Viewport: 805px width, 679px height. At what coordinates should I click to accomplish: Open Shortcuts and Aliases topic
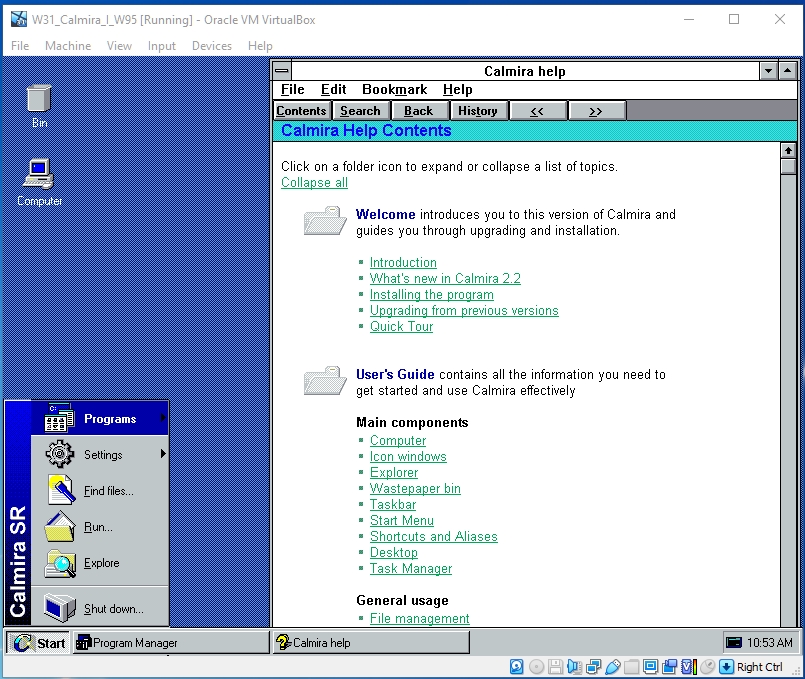434,536
